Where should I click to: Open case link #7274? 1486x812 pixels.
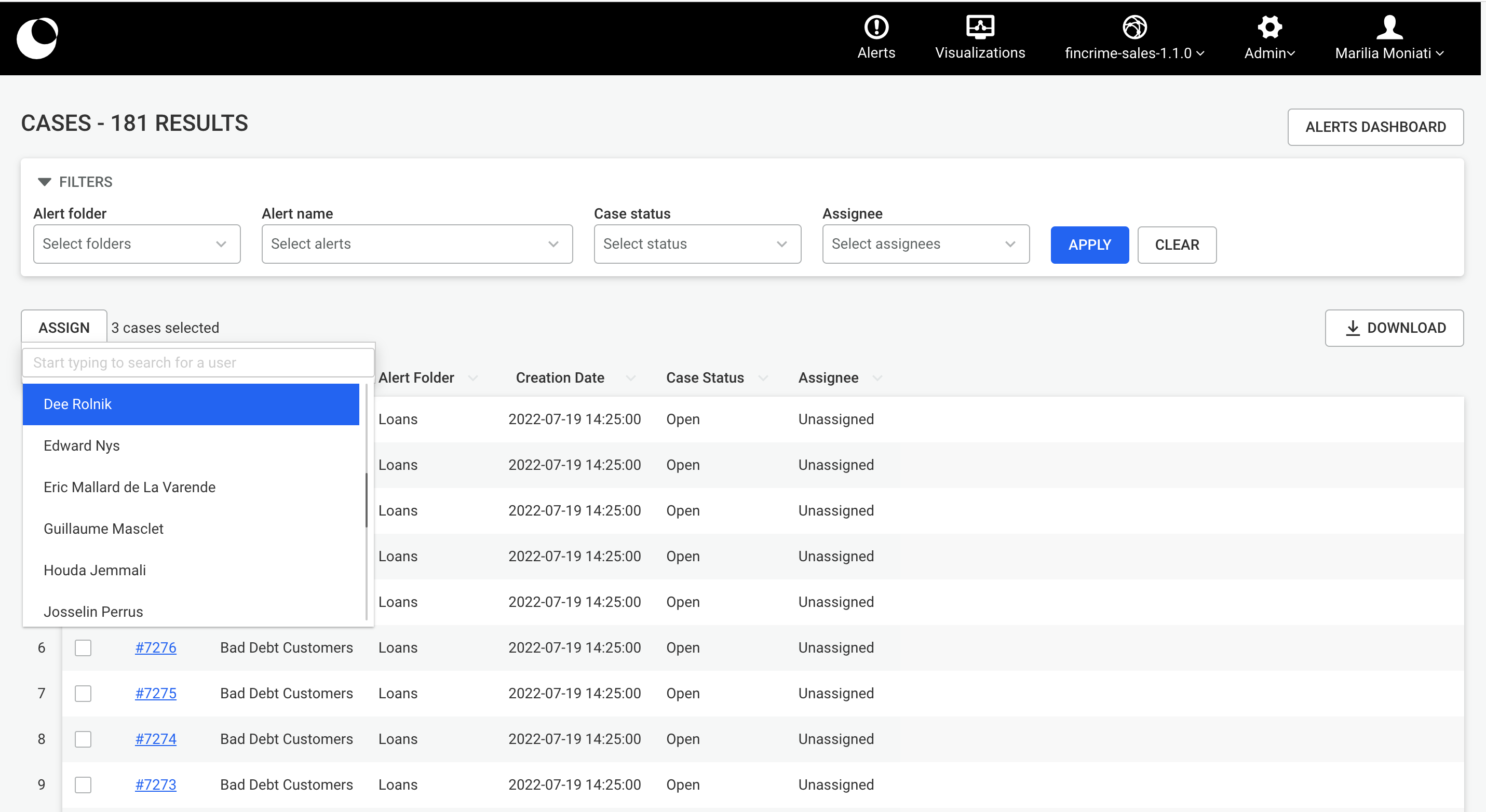[155, 739]
